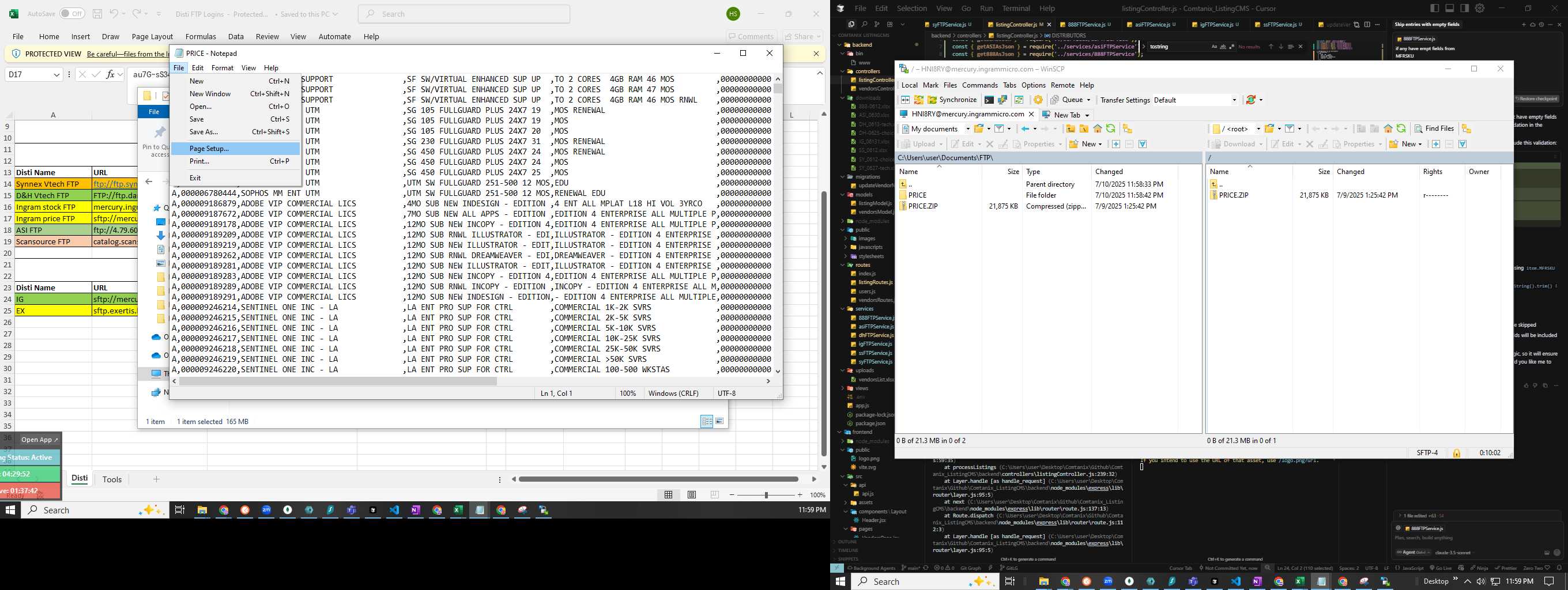Toggle AutoSave switch in Excel

(72, 13)
